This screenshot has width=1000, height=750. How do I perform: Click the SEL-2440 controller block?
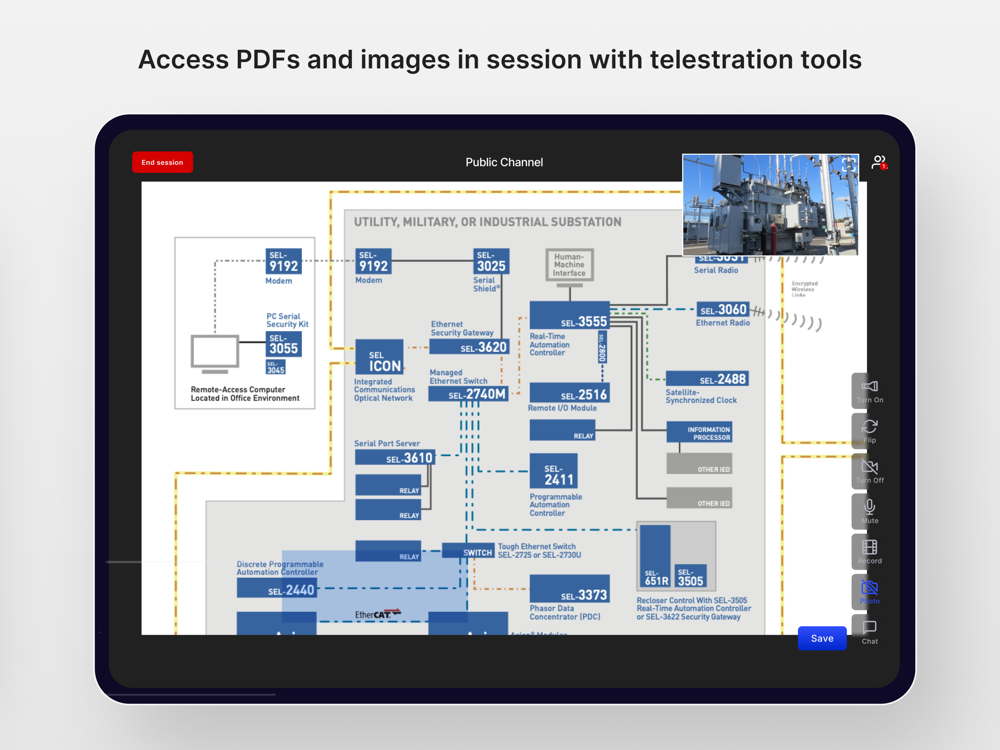277,589
